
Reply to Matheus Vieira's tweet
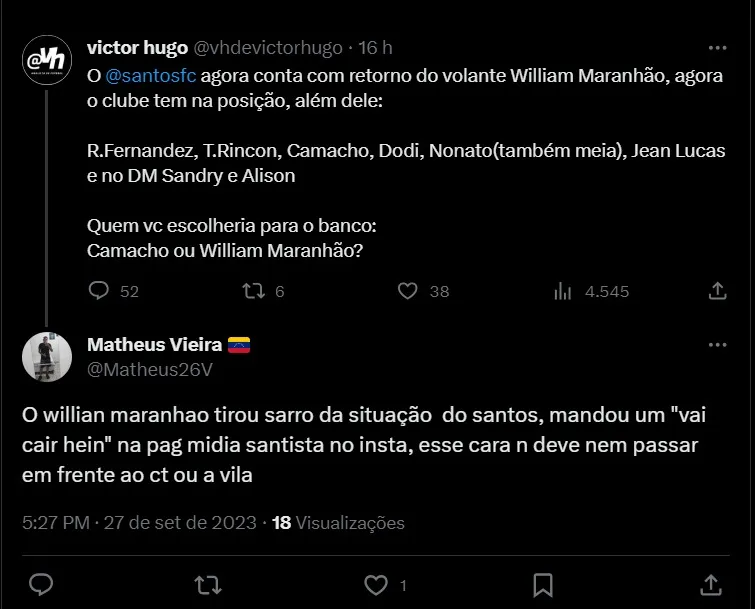click(41, 584)
